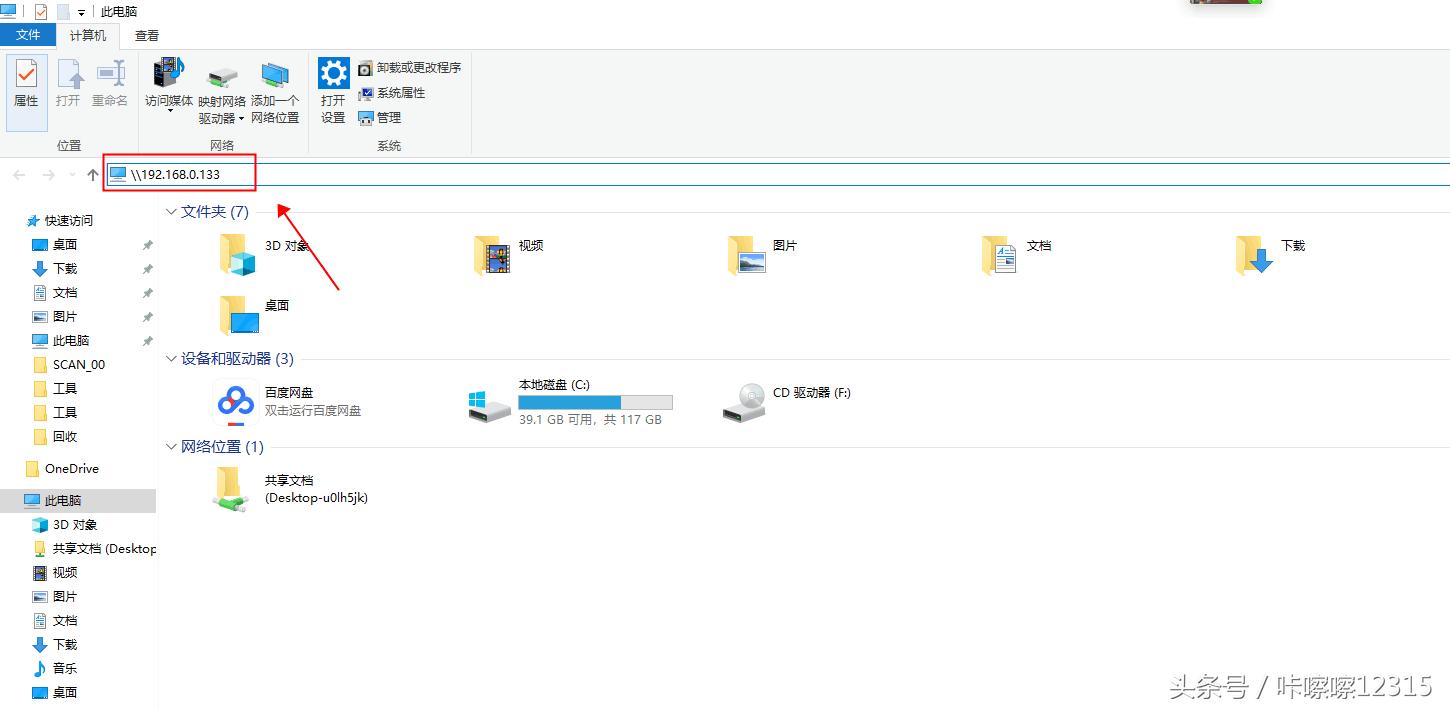Click the "双击运行百度网盘" description text
The image size is (1450, 710).
(x=313, y=411)
